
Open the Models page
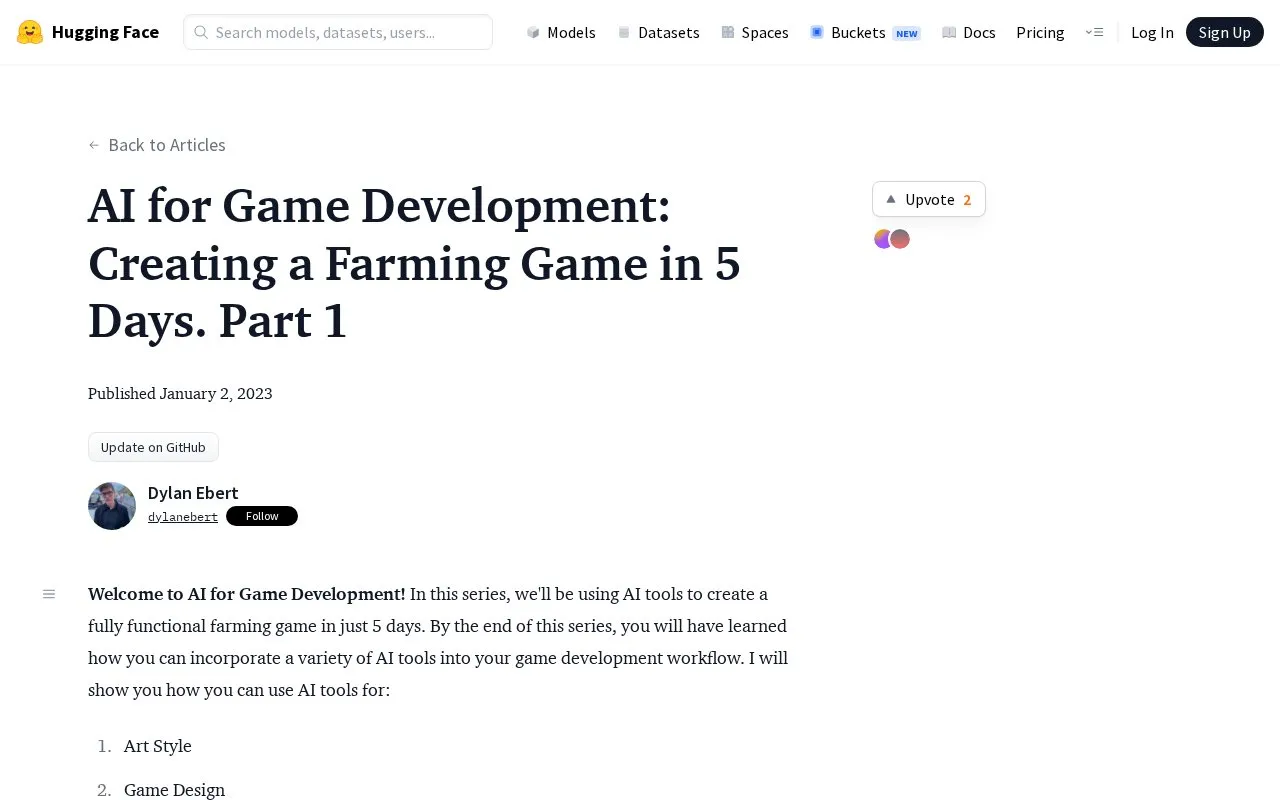(x=561, y=32)
